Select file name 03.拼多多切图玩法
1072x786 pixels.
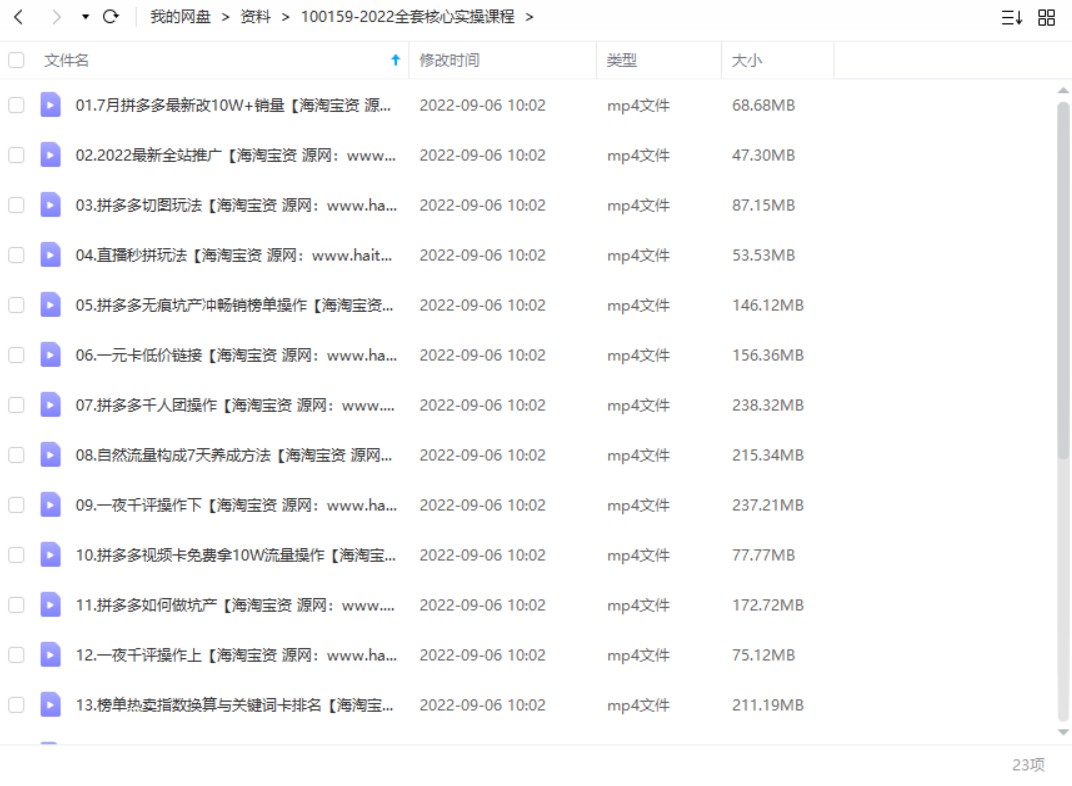coord(237,205)
